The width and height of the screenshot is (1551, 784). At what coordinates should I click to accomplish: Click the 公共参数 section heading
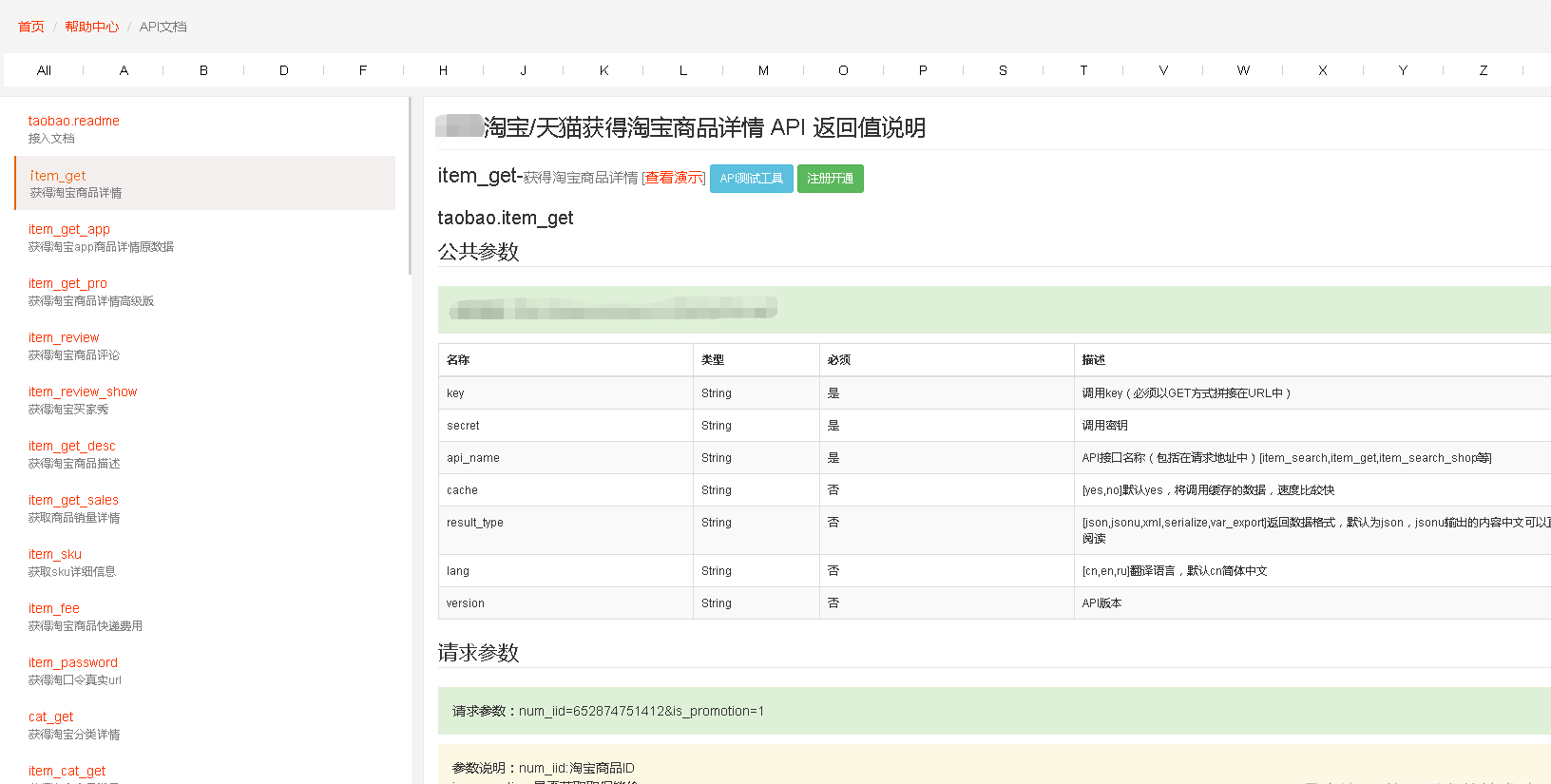[x=478, y=252]
